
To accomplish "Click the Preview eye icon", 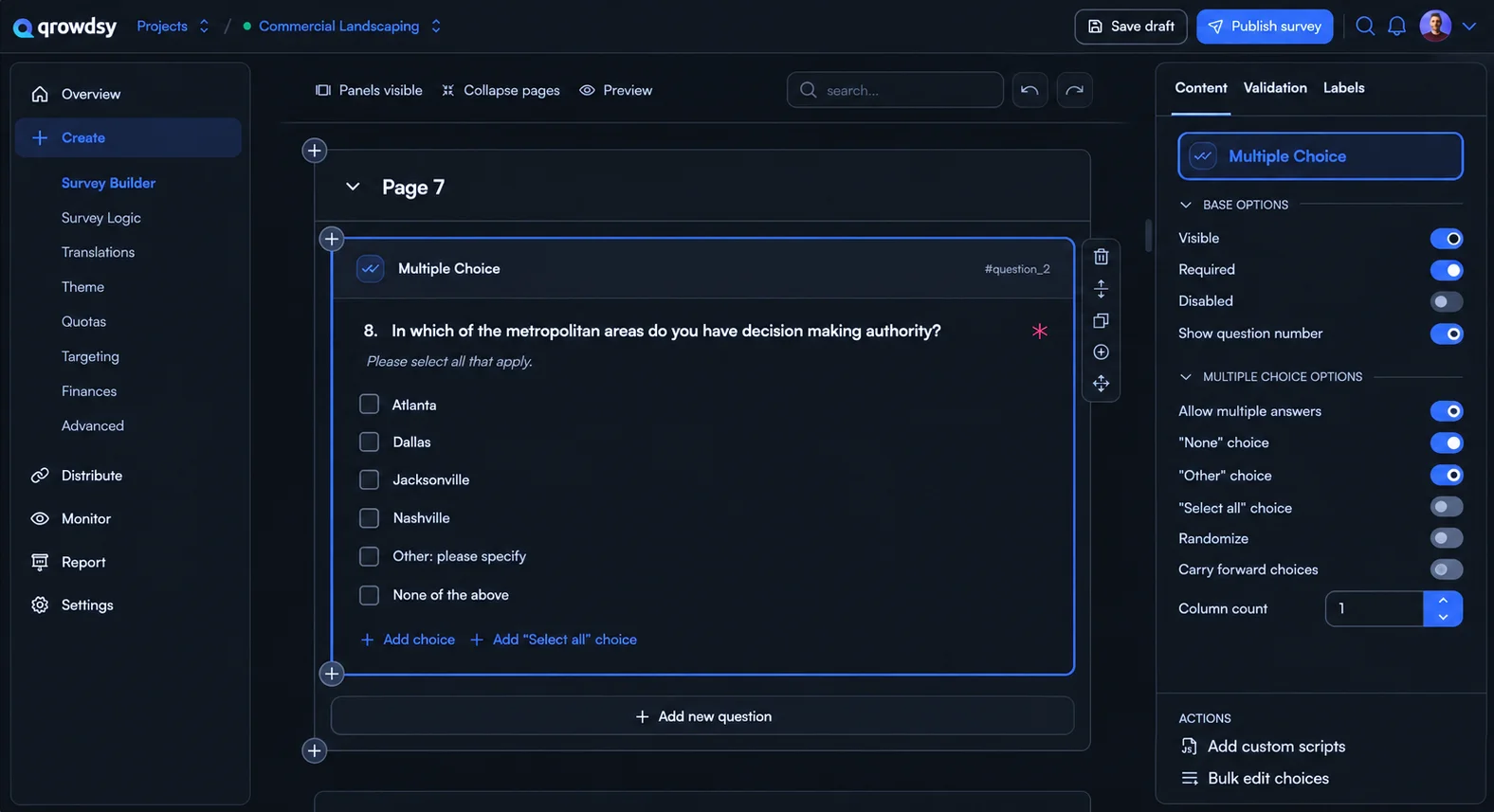I will pyautogui.click(x=587, y=90).
